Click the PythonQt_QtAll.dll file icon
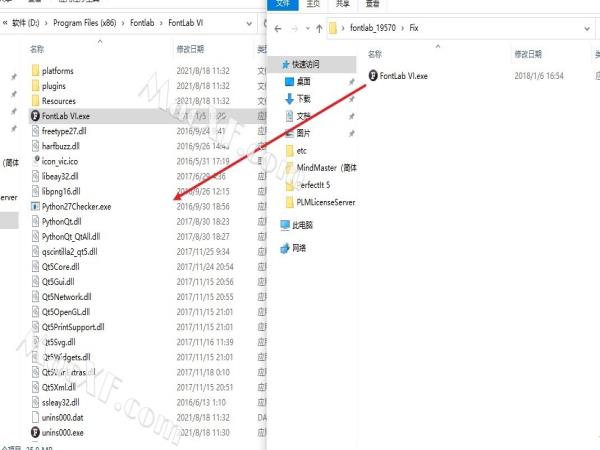600x450 pixels. click(x=36, y=236)
